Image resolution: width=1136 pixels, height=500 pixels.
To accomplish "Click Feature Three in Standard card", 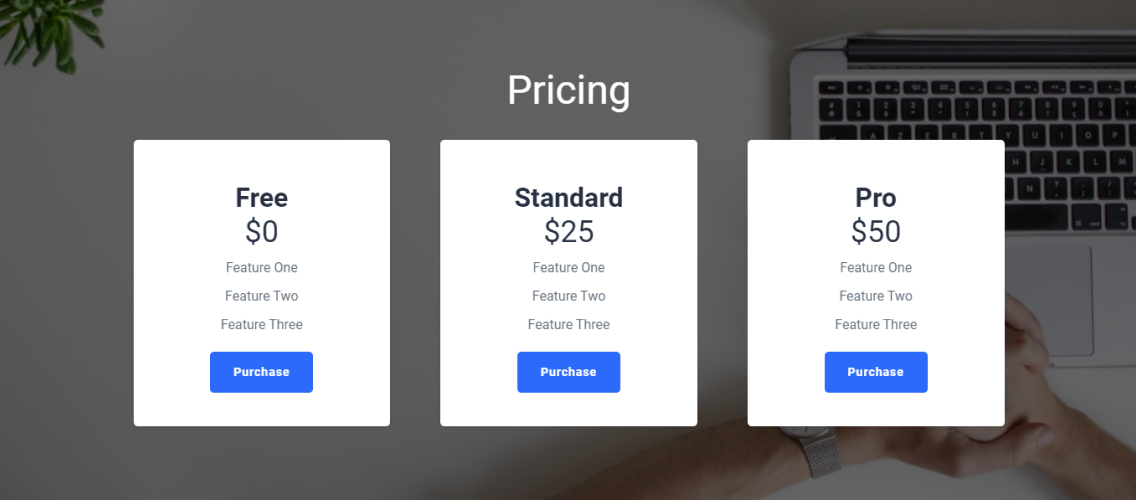I will coord(569,324).
